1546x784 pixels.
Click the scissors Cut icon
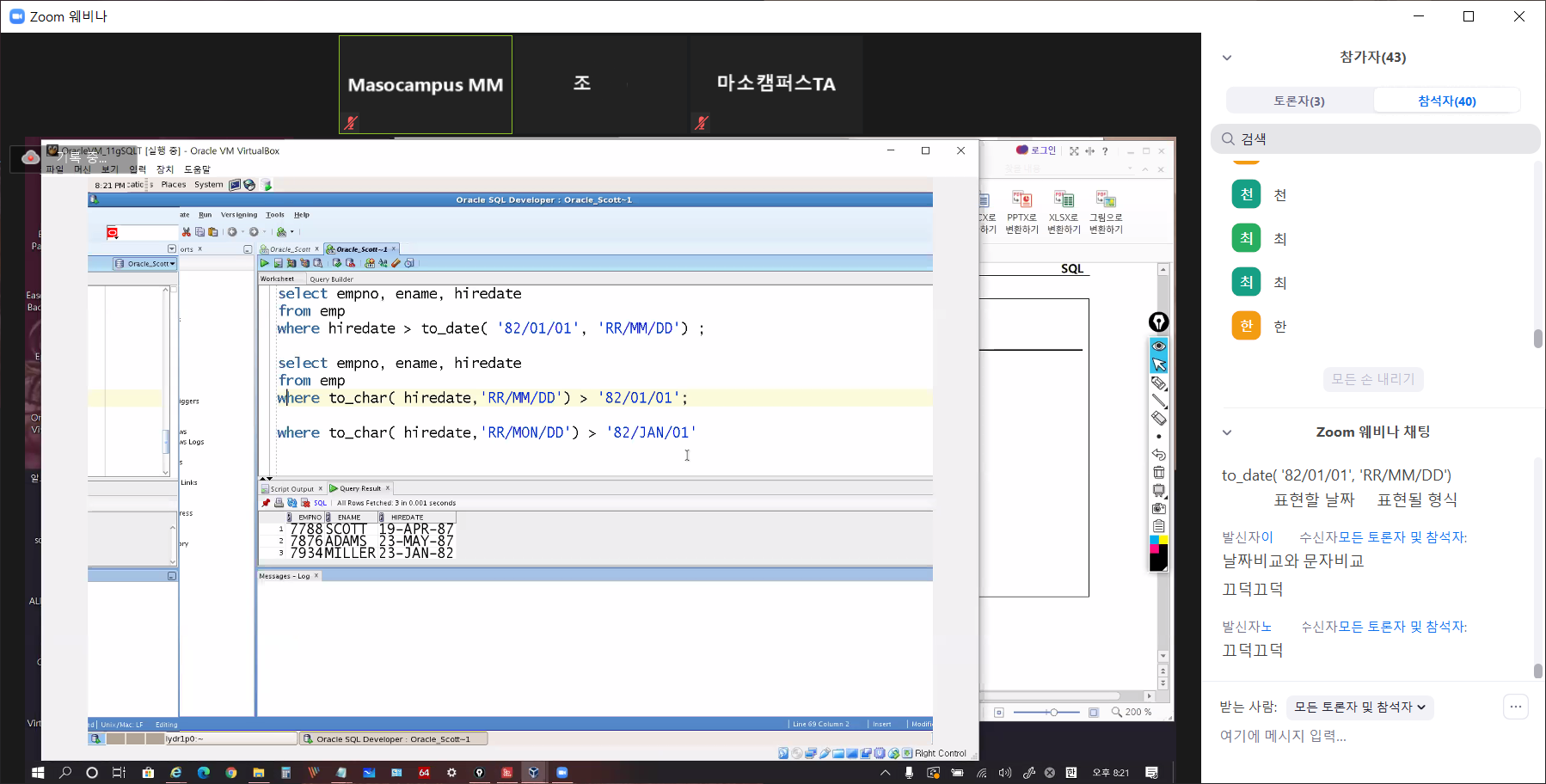pos(186,232)
